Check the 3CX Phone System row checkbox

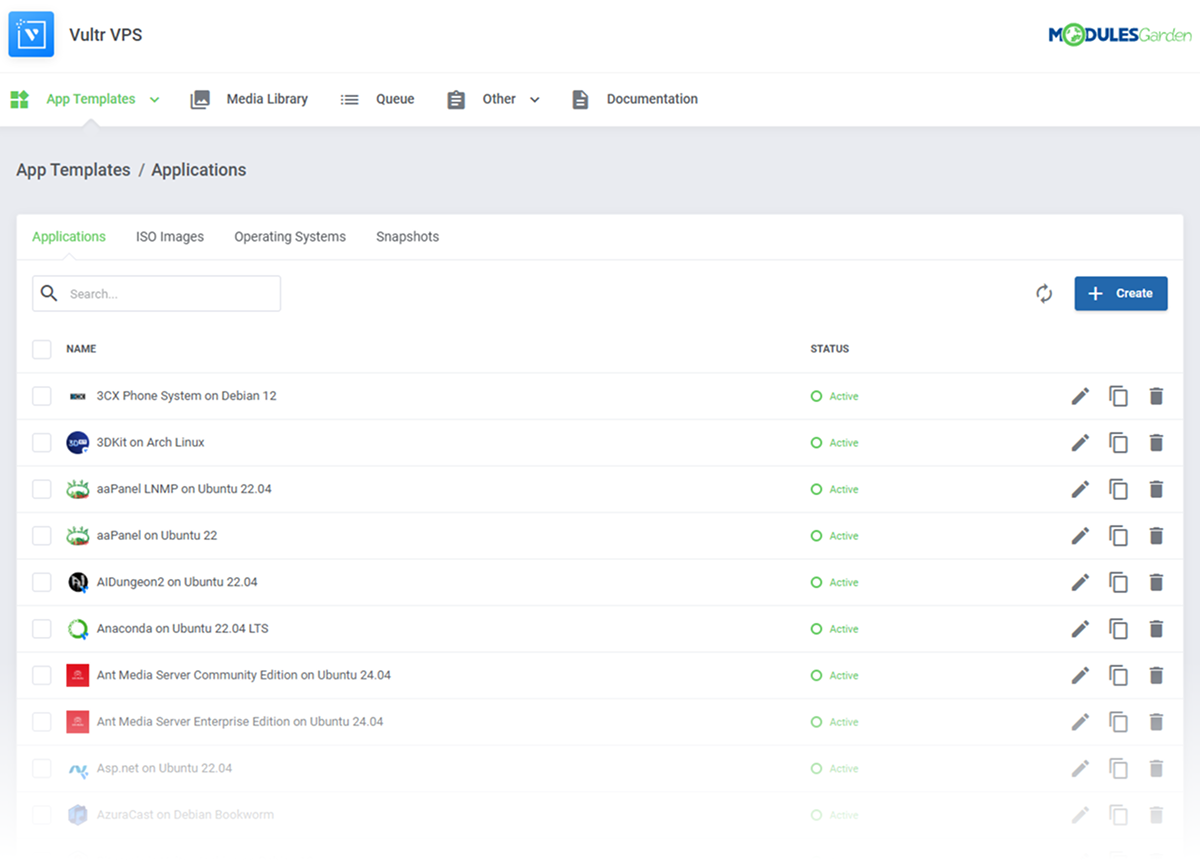tap(42, 396)
